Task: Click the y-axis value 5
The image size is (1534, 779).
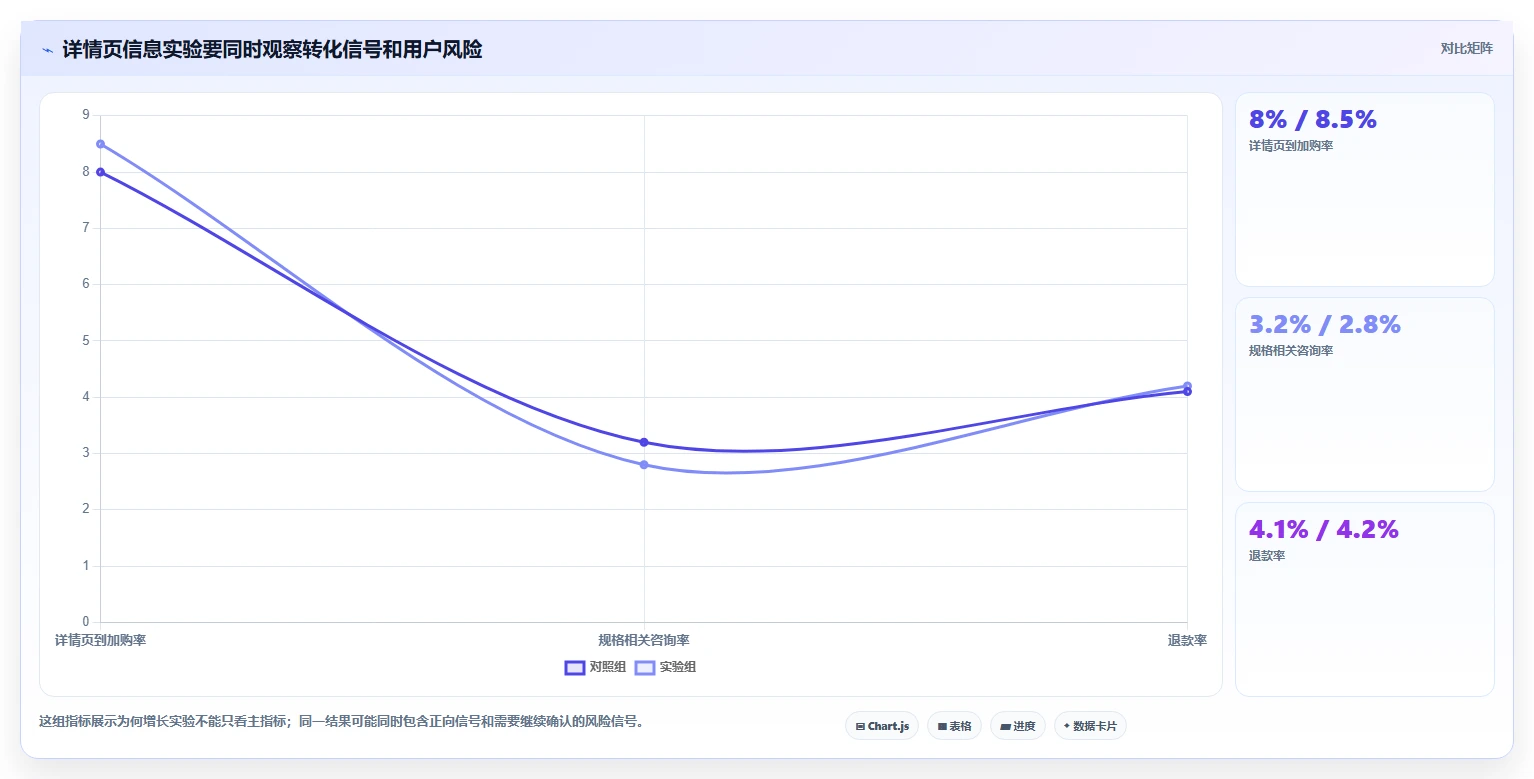Action: 86,340
